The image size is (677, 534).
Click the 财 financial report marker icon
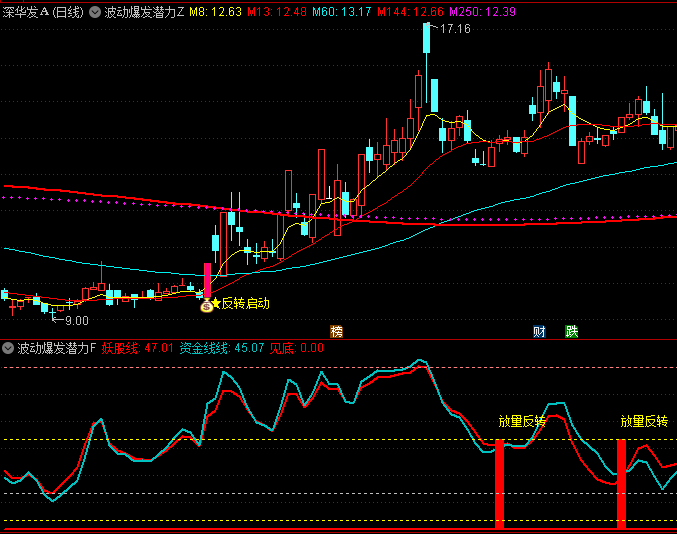tap(539, 332)
